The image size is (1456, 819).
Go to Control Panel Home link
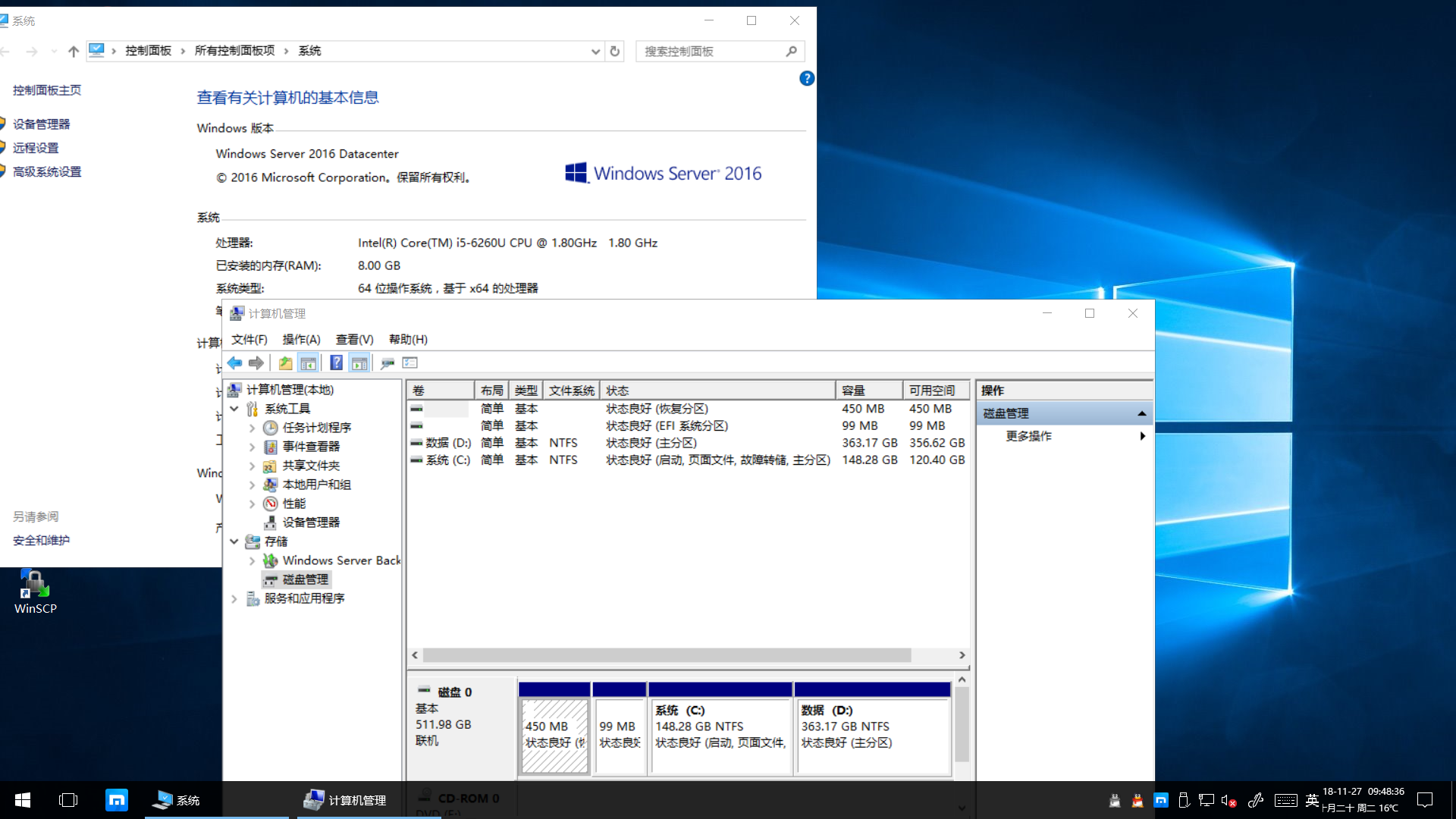[47, 90]
